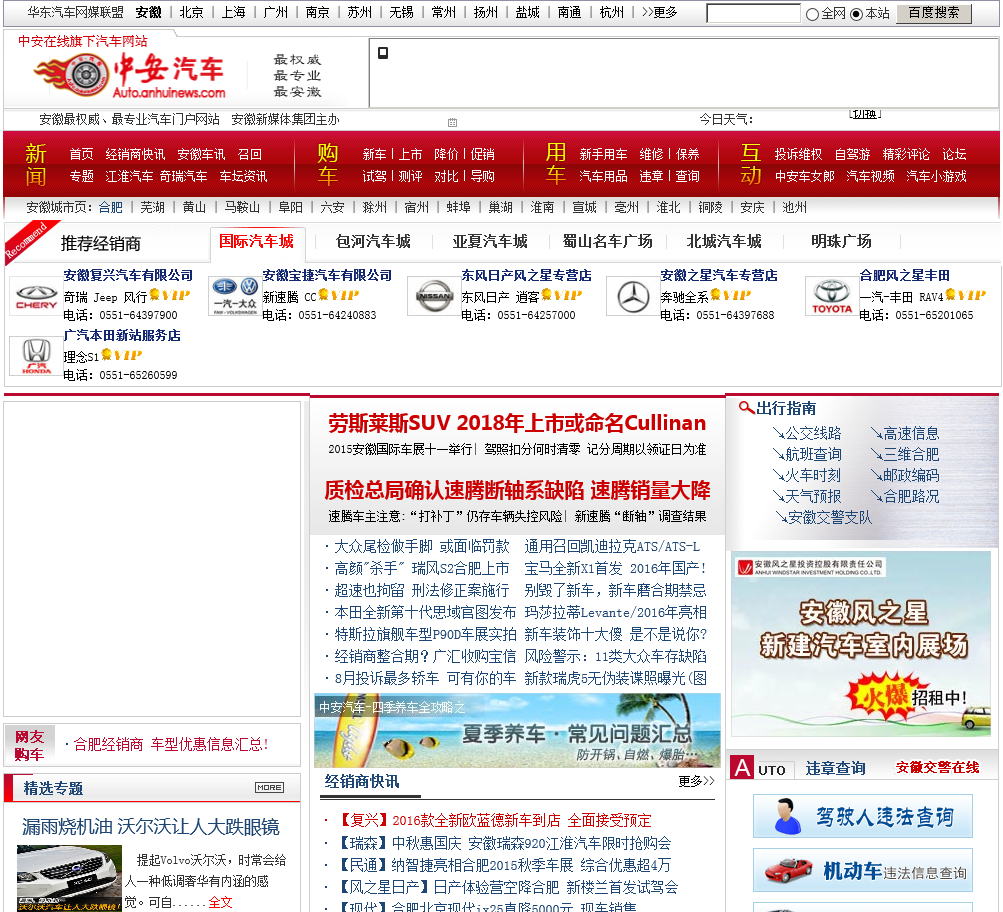Image resolution: width=1003 pixels, height=912 pixels.
Task: Open 公交线路 in travel guide
Action: (813, 433)
